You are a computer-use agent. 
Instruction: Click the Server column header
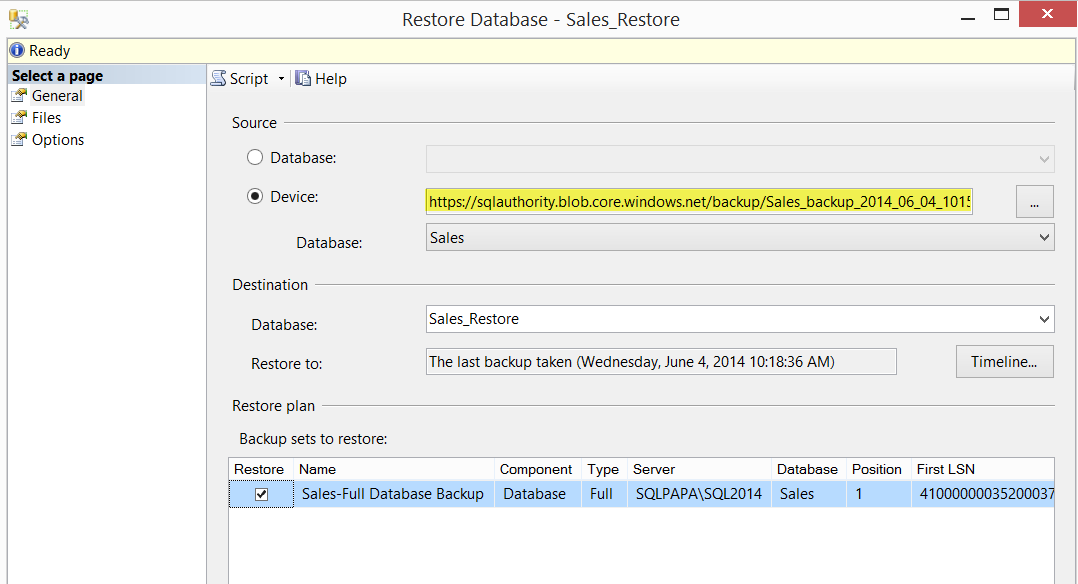point(699,469)
